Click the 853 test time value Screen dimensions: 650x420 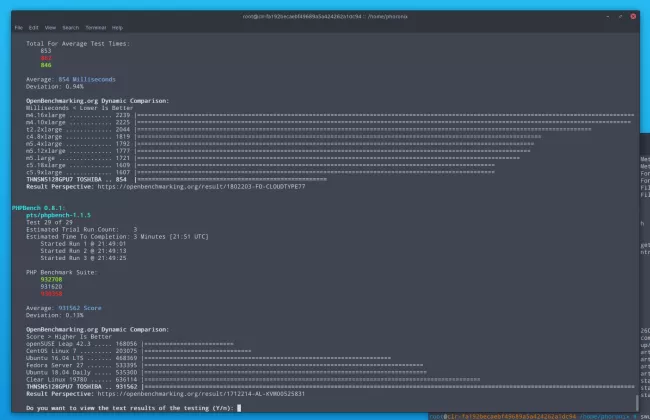pos(46,51)
